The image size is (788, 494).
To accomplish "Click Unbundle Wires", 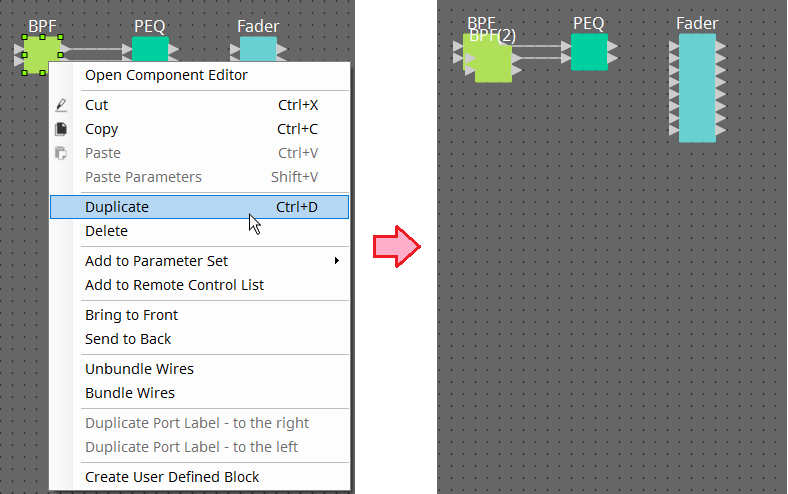I will (x=139, y=369).
